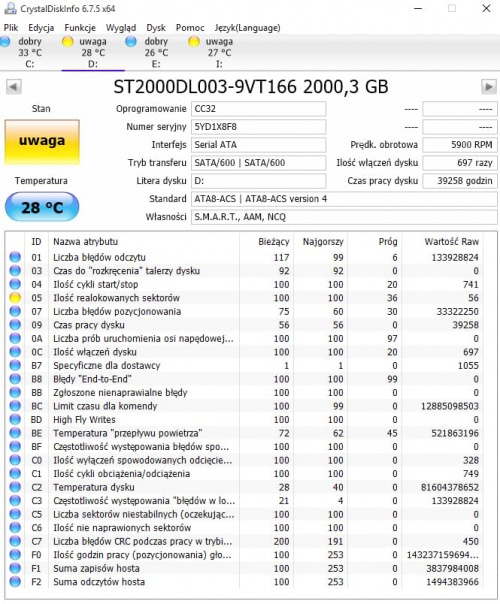
Task: Select row Suma zapisów hosta
Action: coord(245,568)
